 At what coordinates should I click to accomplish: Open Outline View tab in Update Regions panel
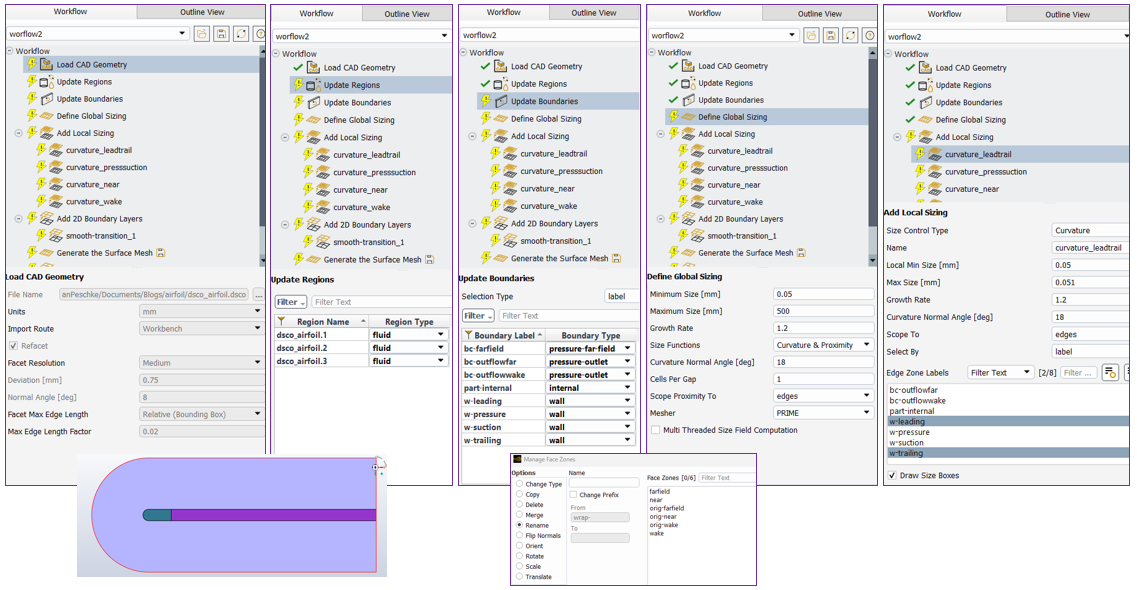pos(407,14)
